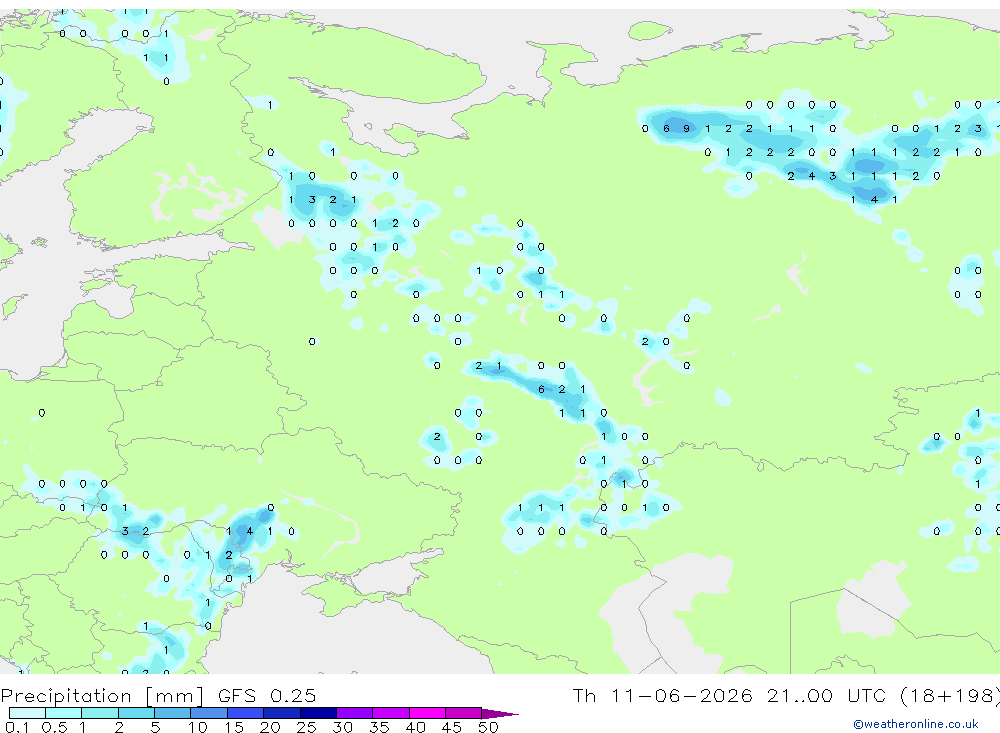The height and width of the screenshot is (733, 1000).
Task: Pick the 35–40 mm purple legend swatch
Action: pos(391,713)
